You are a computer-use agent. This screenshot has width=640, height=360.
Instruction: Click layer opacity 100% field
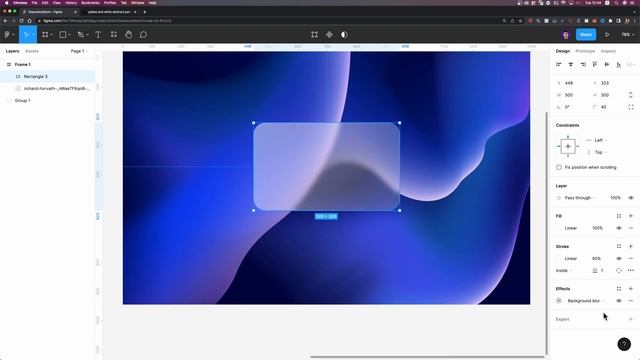(x=615, y=198)
